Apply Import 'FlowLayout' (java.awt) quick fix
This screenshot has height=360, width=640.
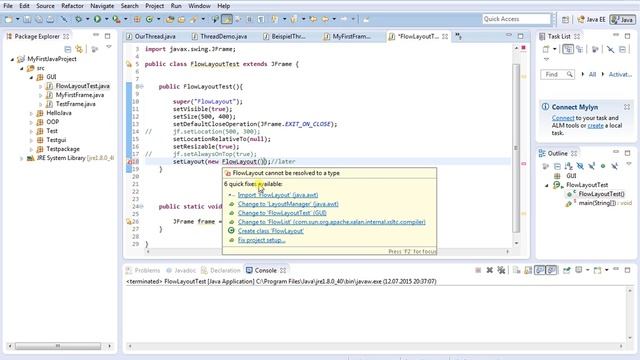coord(278,195)
